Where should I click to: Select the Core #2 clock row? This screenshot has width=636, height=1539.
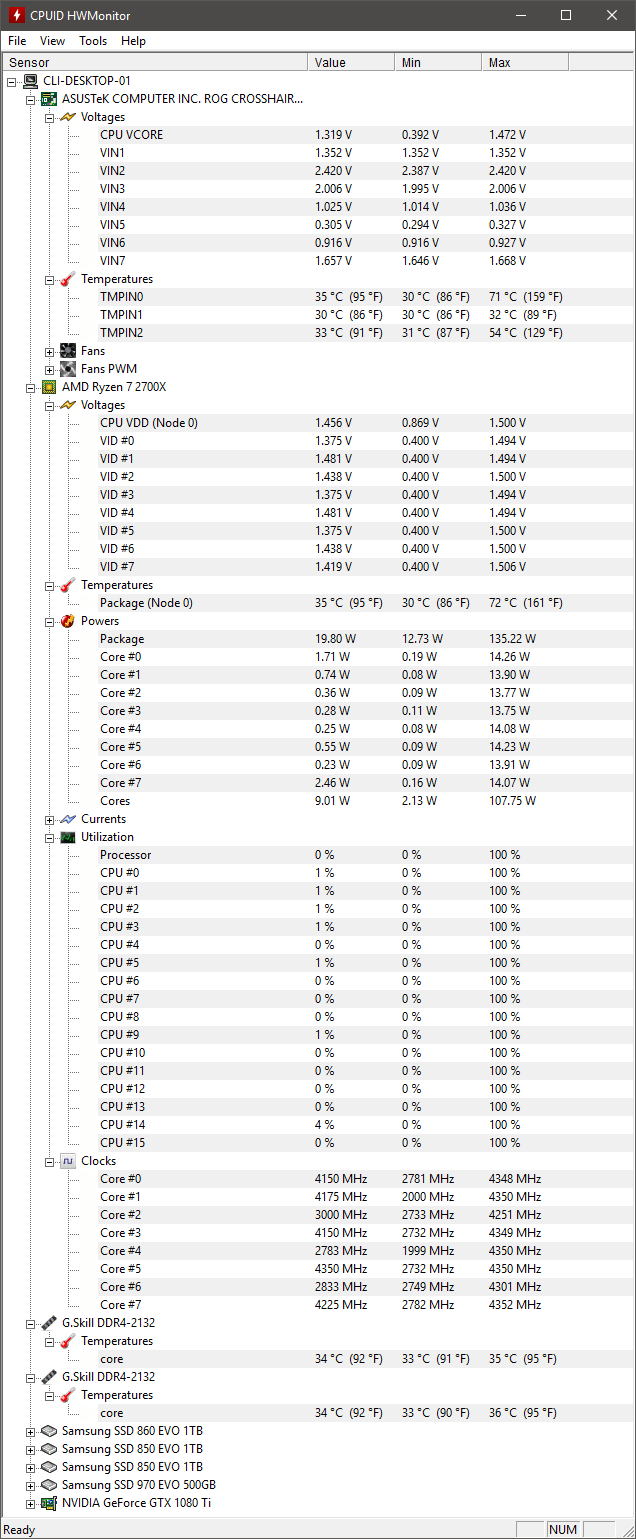[318, 1215]
